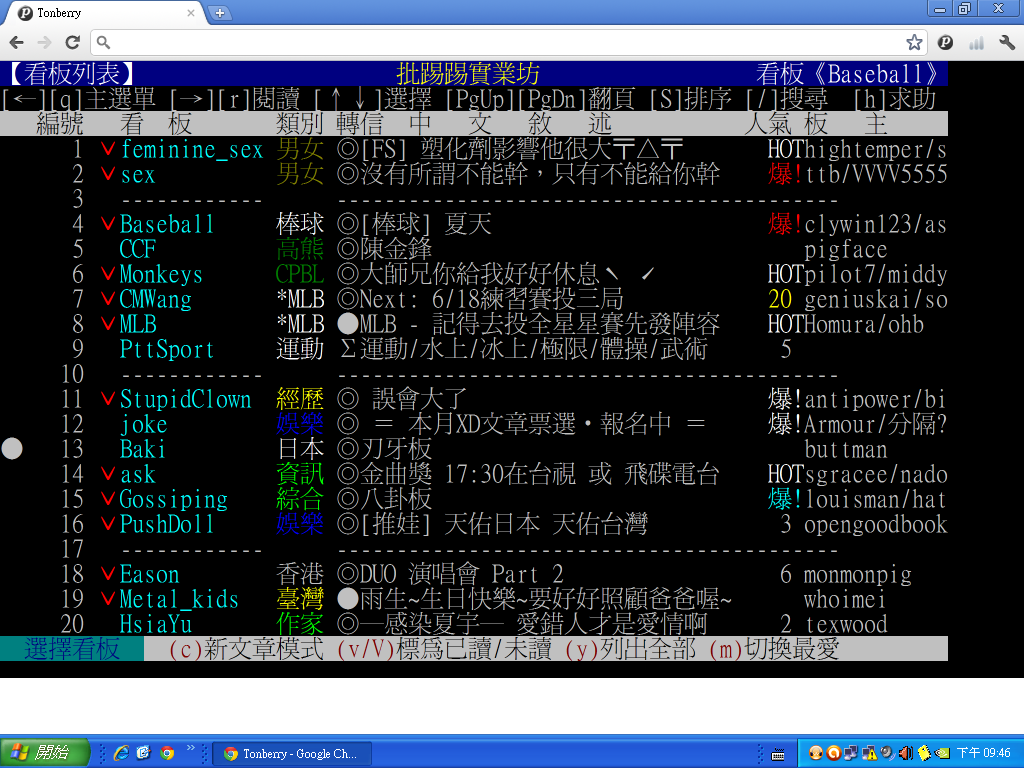
Task: Click the [h]求助 help hint
Action: [x=895, y=99]
